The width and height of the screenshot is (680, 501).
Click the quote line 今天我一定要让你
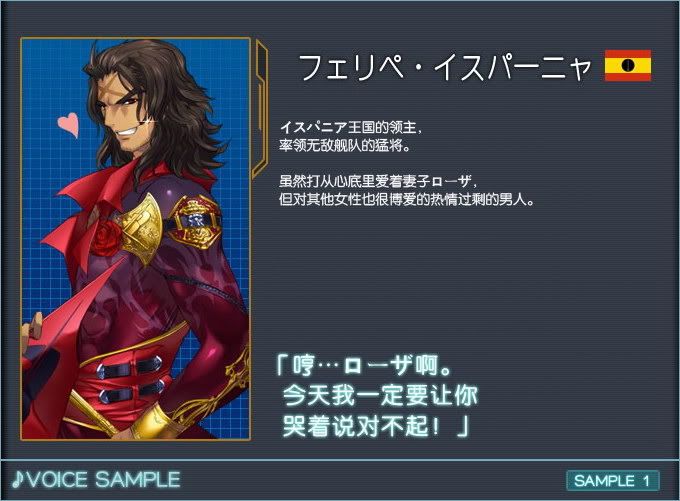380,396
